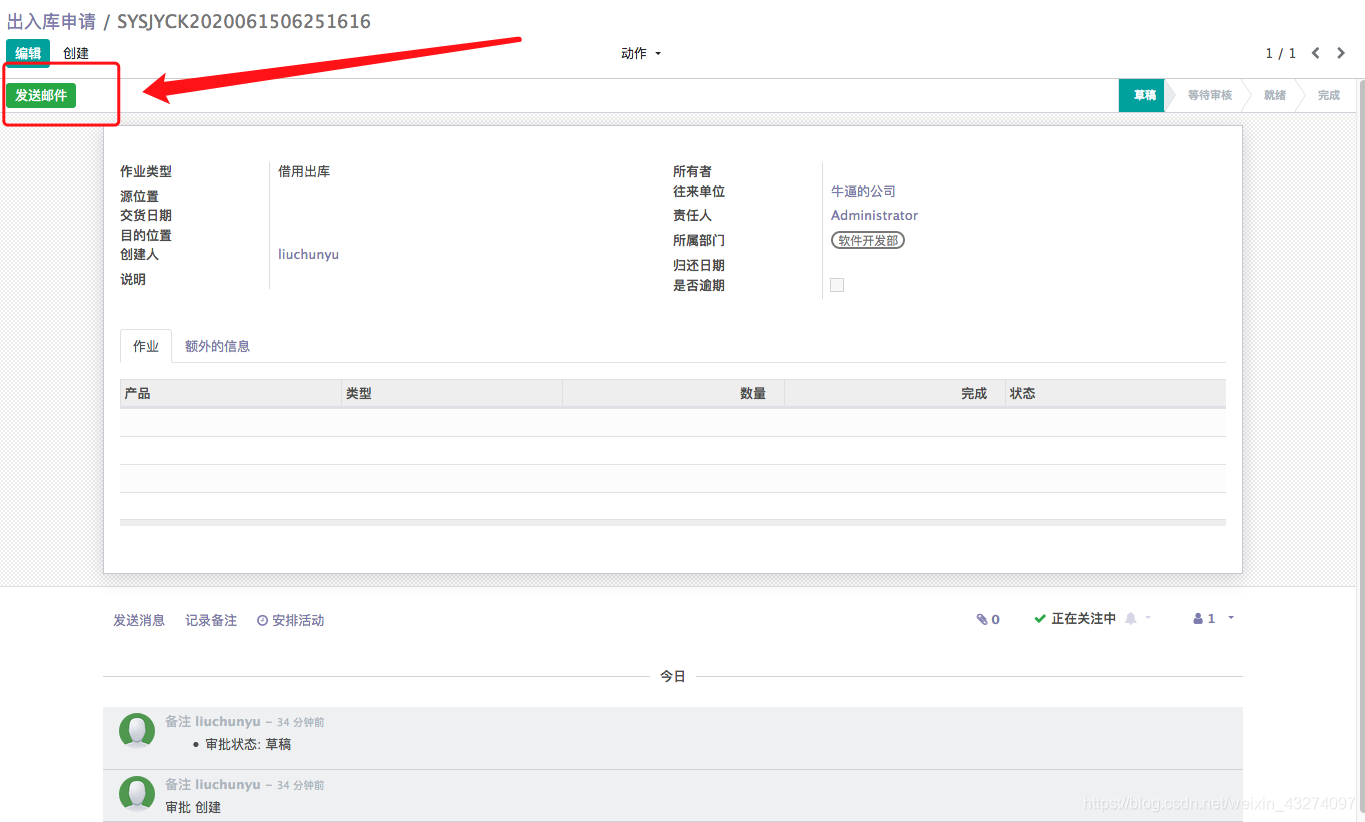Open liuchunyu creator link
This screenshot has height=822, width=1365.
click(308, 254)
